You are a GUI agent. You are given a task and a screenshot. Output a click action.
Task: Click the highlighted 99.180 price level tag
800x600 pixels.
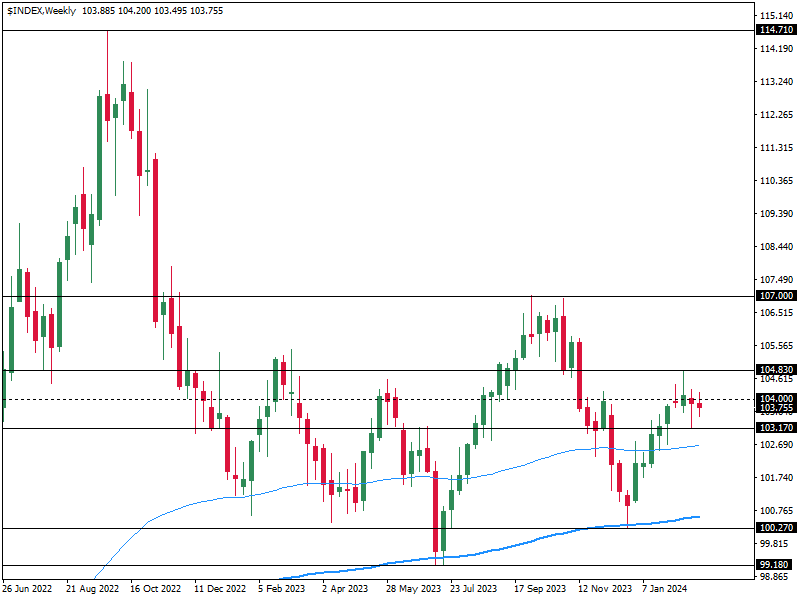[x=777, y=565]
